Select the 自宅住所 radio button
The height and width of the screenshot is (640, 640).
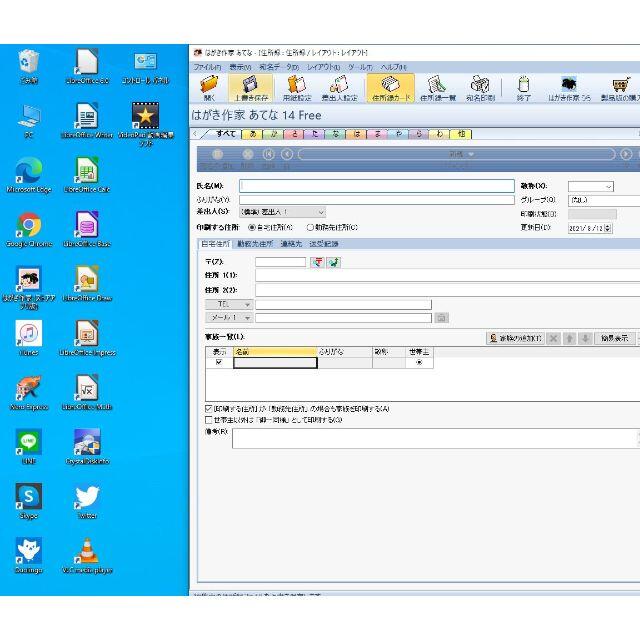(252, 227)
